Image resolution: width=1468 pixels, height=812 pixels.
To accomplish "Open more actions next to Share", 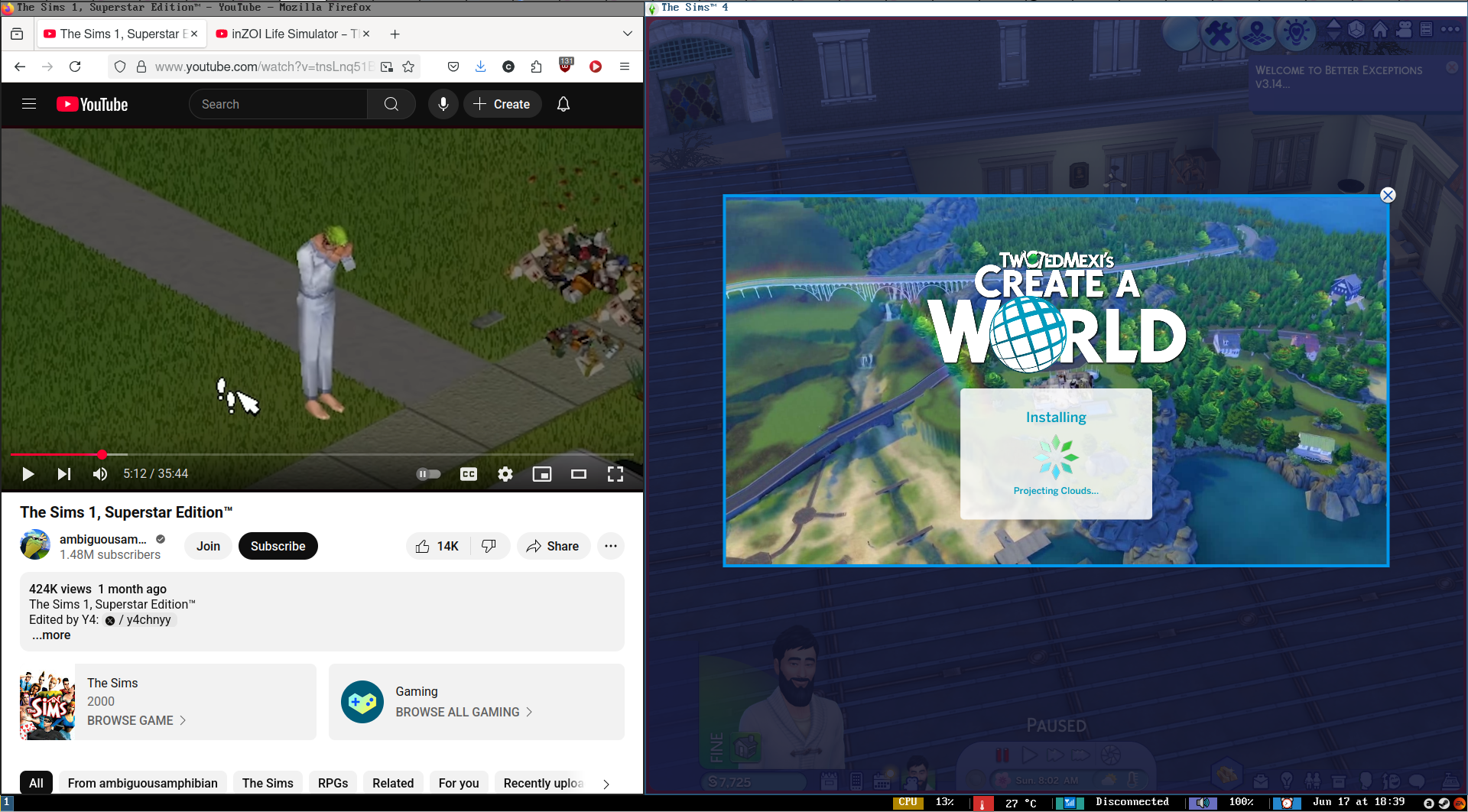I will coord(611,546).
